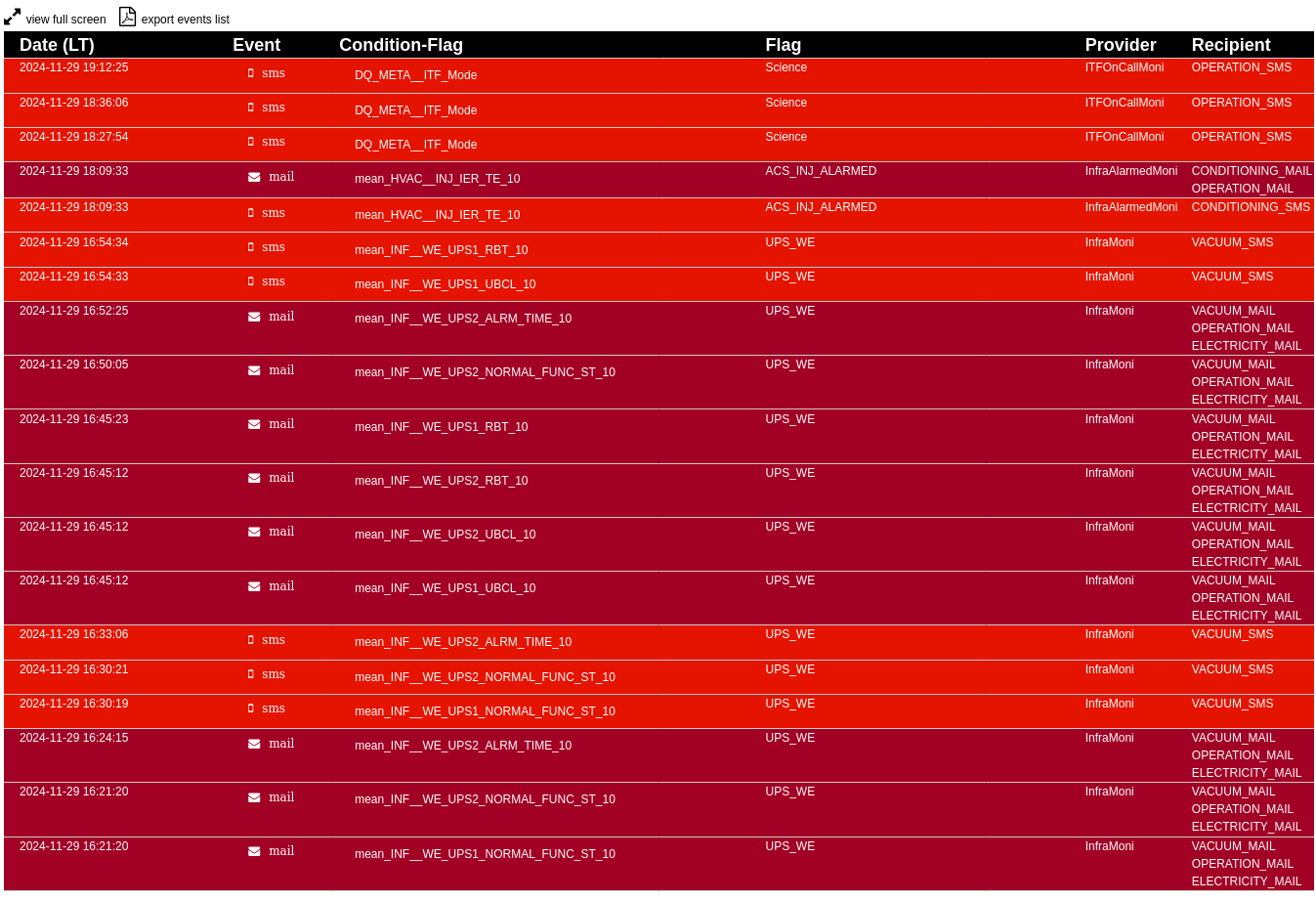The height and width of the screenshot is (901, 1316).
Task: Click the sms icon in the 16:33:06 row
Action: coord(251,640)
